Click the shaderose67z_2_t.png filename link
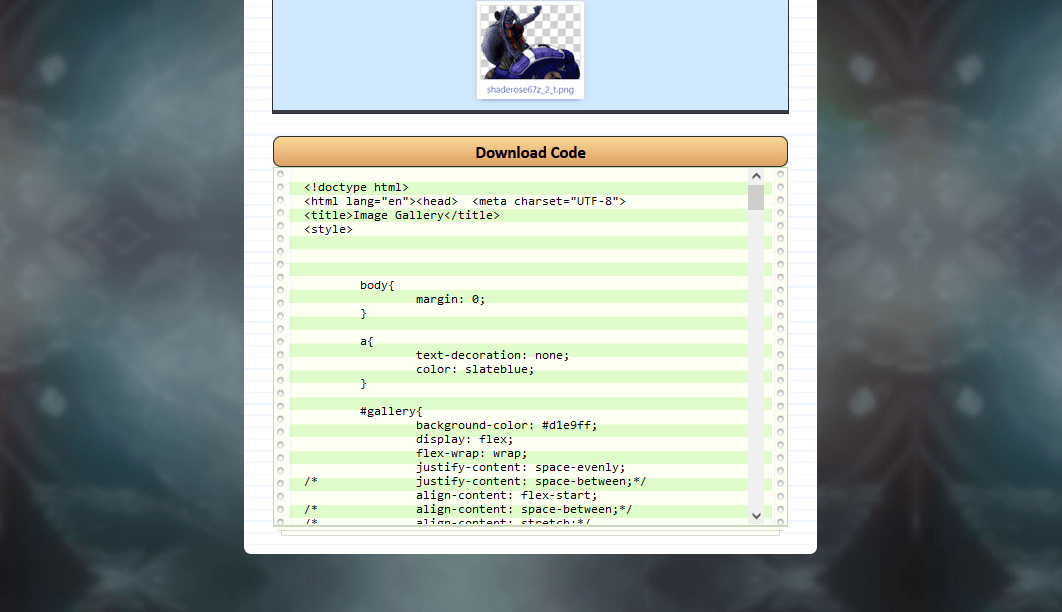This screenshot has height=612, width=1062. point(530,90)
